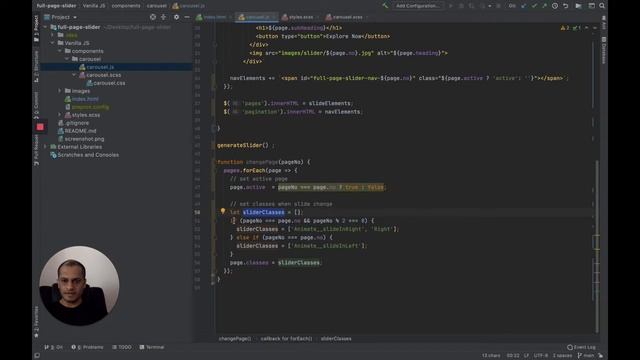Viewport: 640px width, 360px height.
Task: Hide the Project panel with the minus icon
Action: pos(187,17)
